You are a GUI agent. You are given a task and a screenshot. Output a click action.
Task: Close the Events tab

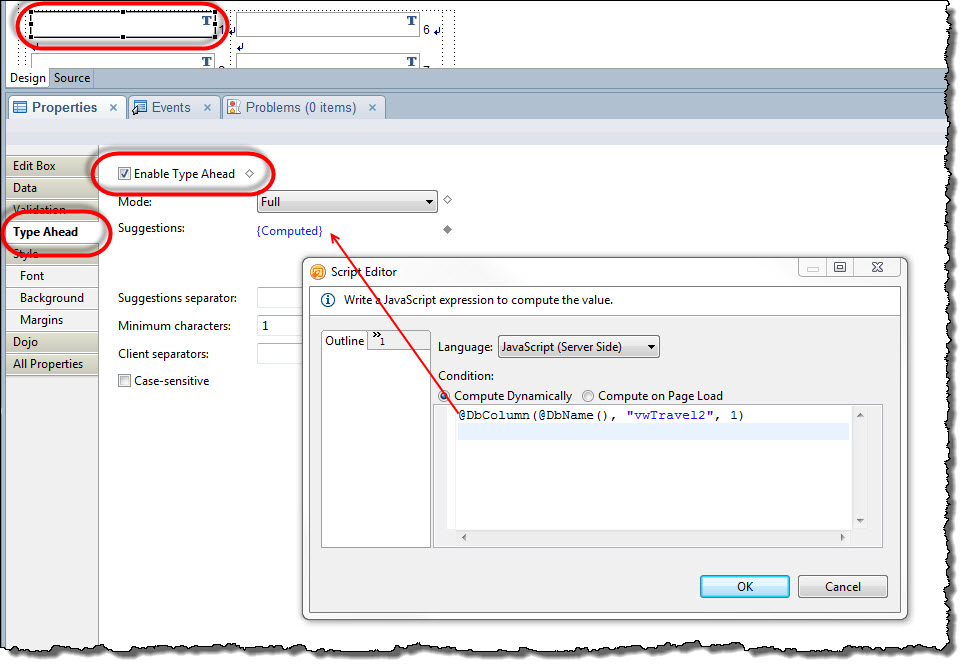click(x=207, y=107)
